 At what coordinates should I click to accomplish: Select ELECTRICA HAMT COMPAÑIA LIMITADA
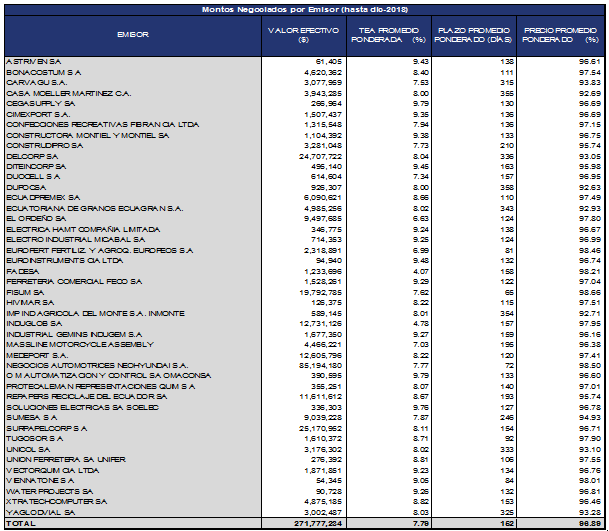tap(83, 230)
